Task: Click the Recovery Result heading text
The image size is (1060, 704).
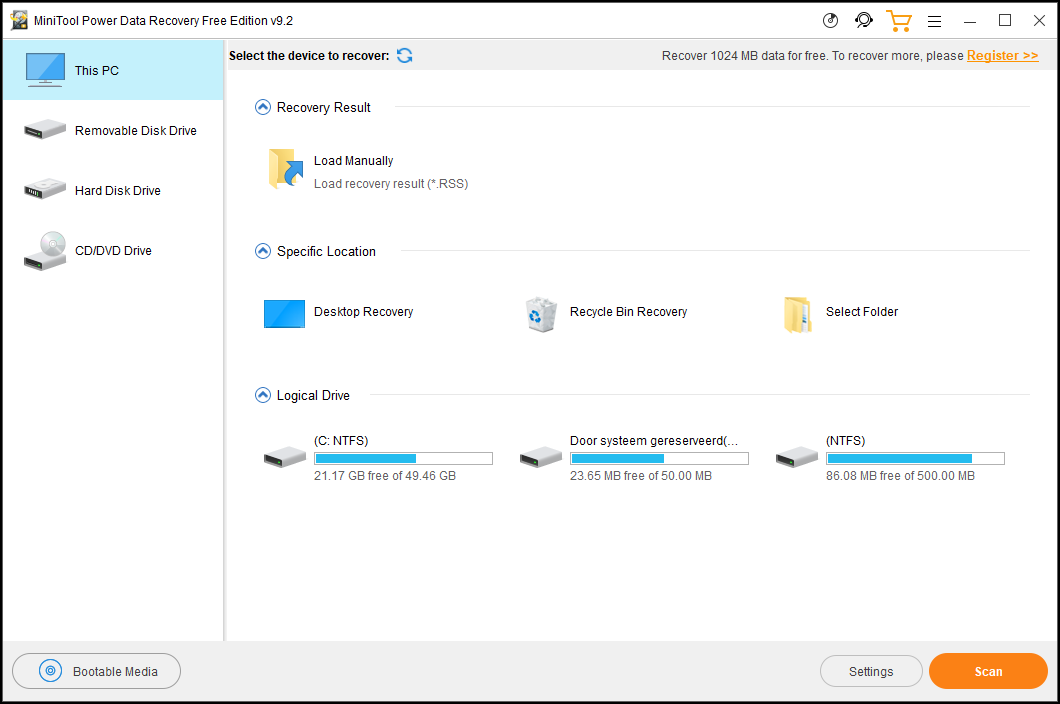Action: (x=324, y=108)
